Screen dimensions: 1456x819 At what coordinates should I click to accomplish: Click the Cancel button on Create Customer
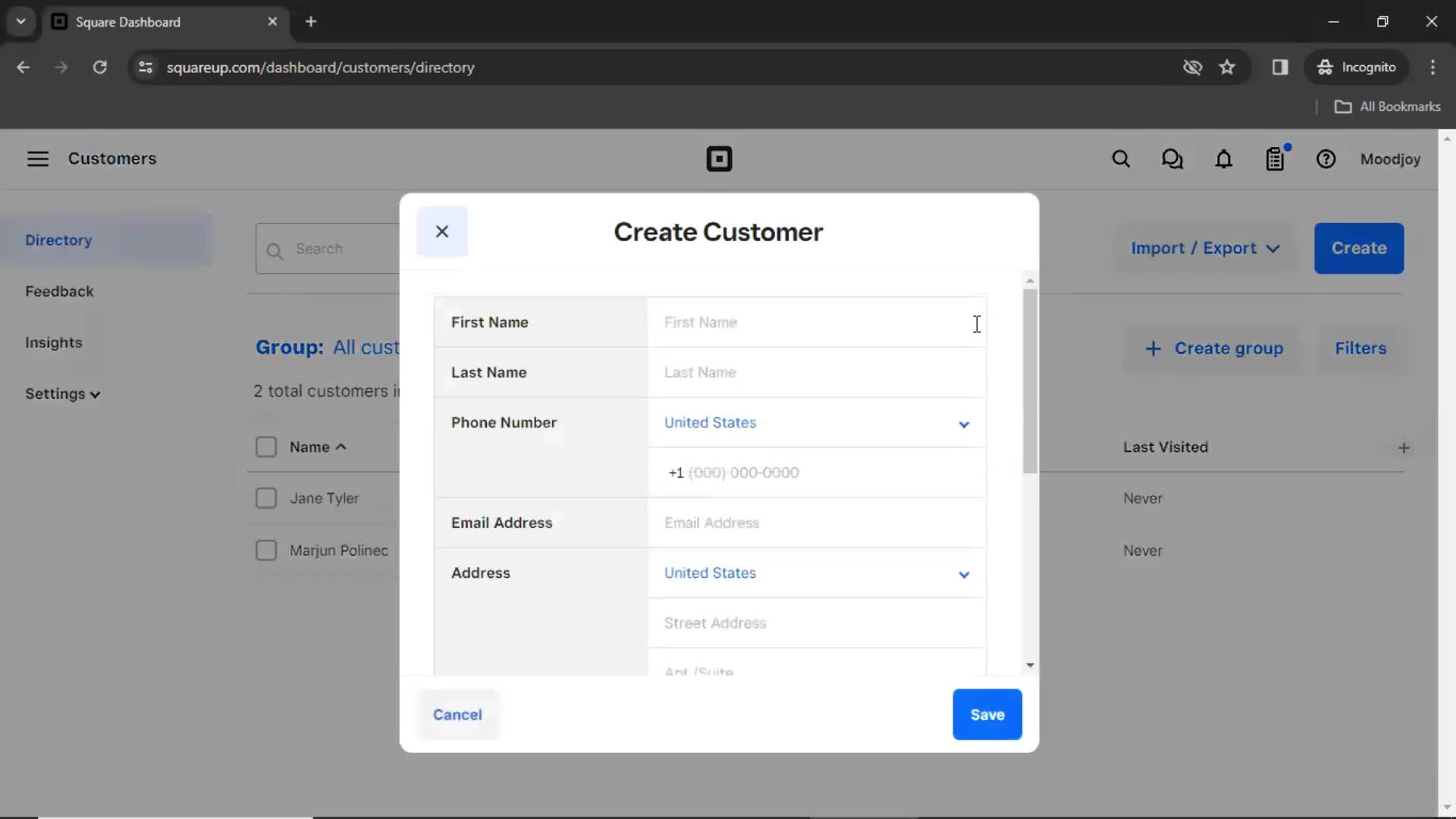click(x=457, y=714)
